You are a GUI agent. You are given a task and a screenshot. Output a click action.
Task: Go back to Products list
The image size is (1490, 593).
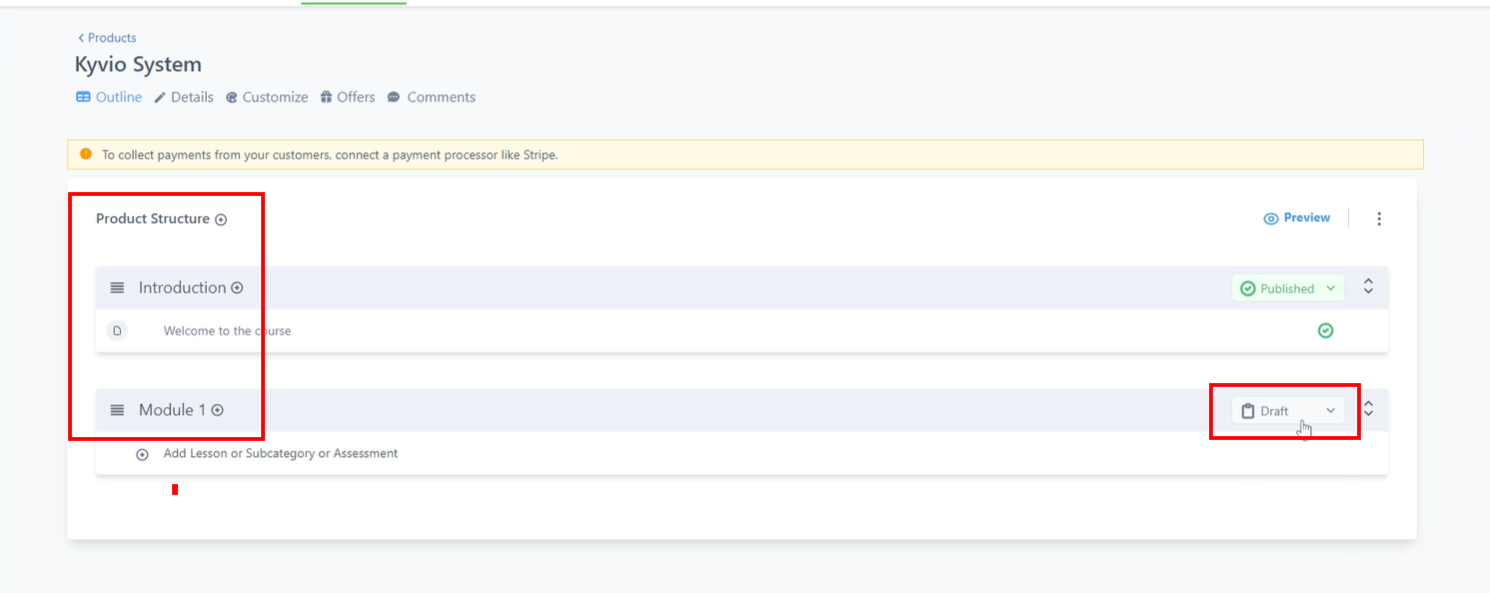(x=107, y=38)
